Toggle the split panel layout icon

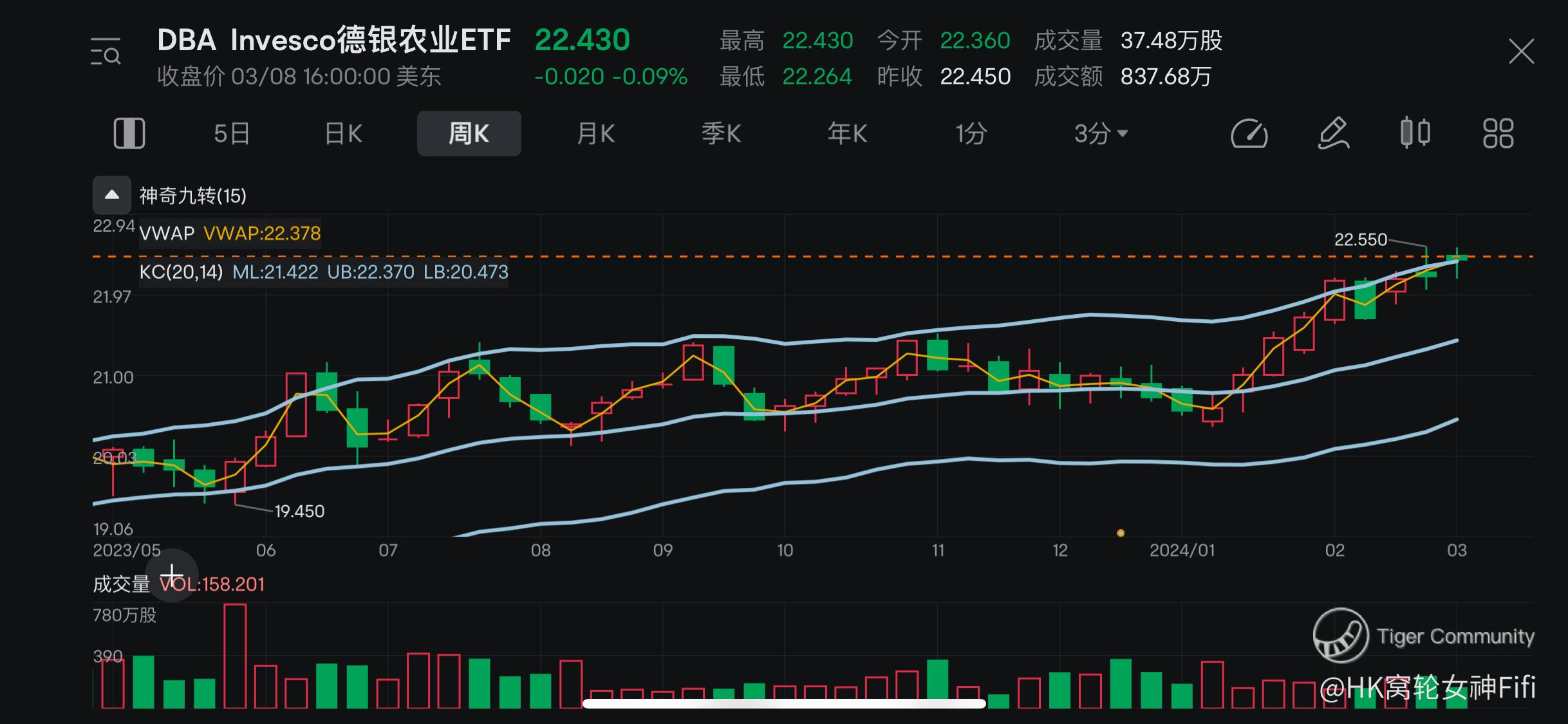coord(129,133)
